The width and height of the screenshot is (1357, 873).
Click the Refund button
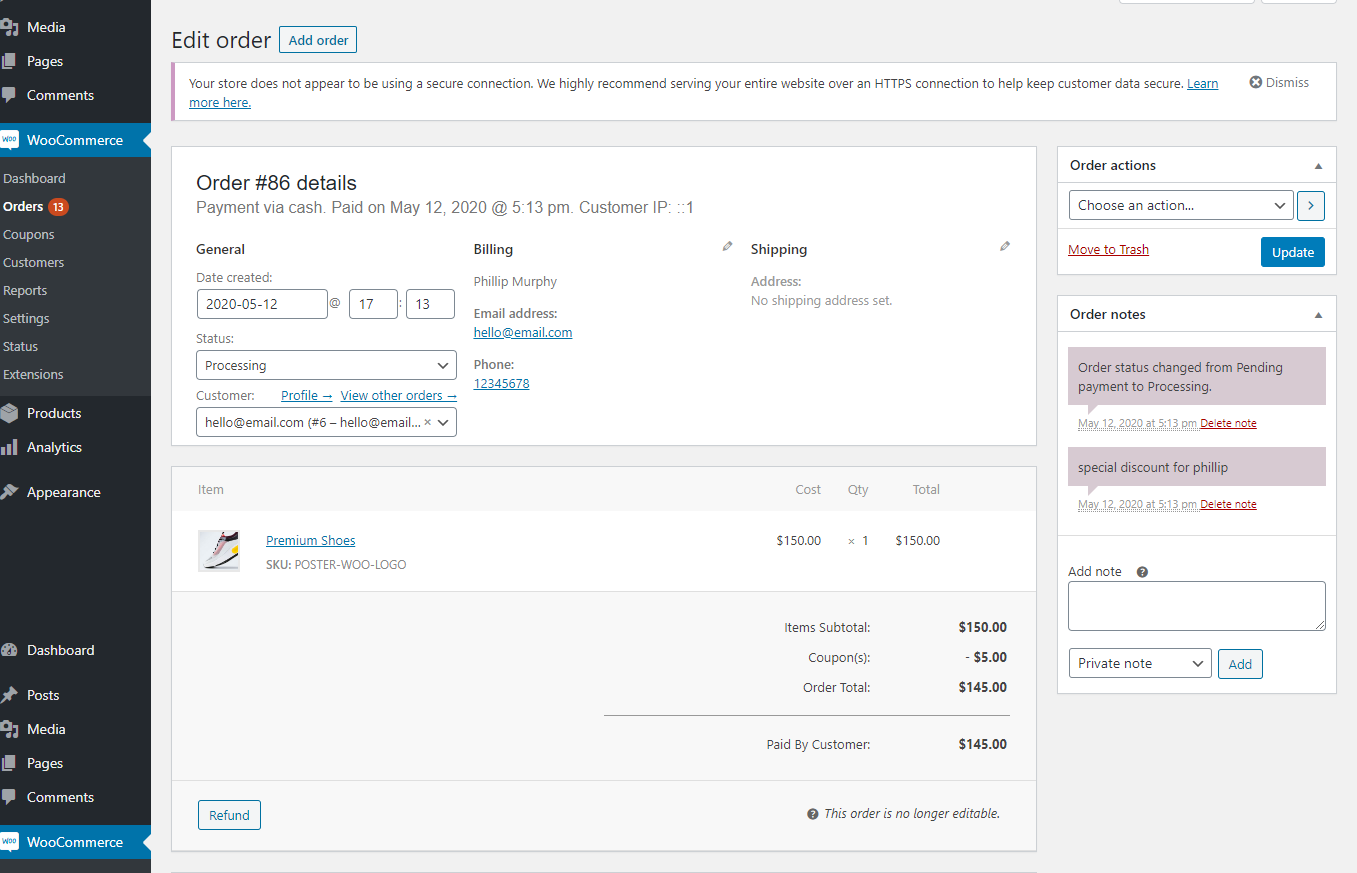(229, 815)
